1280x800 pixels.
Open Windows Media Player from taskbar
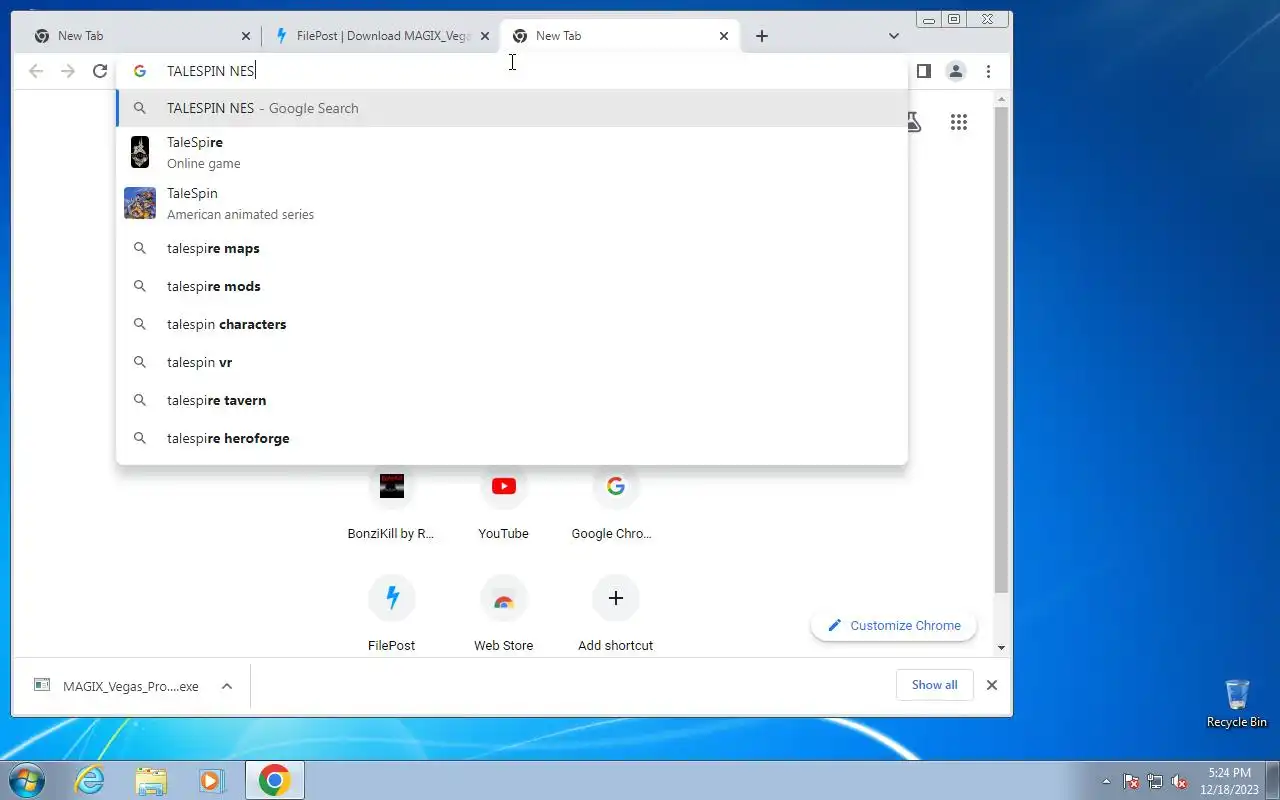(212, 780)
